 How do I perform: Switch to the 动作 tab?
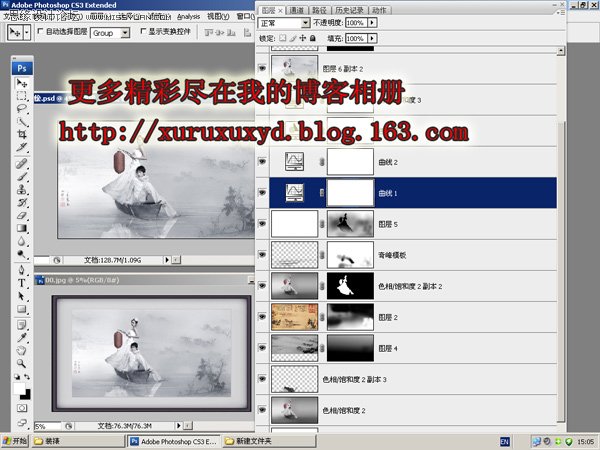tap(379, 10)
